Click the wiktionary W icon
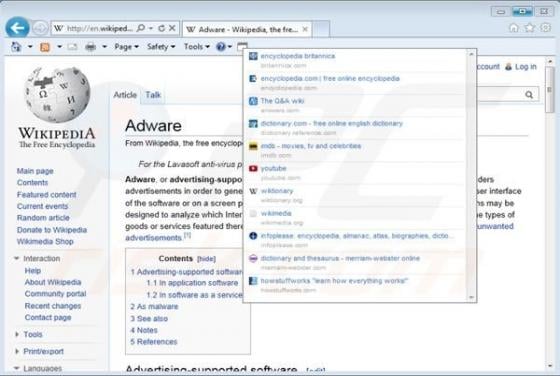 point(253,191)
